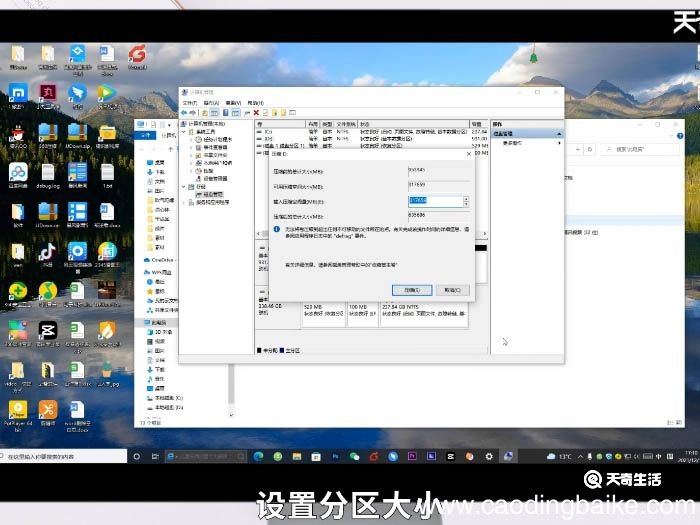Viewport: 700px width, 525px height.
Task: Click the File Explorer search box
Action: (641, 150)
